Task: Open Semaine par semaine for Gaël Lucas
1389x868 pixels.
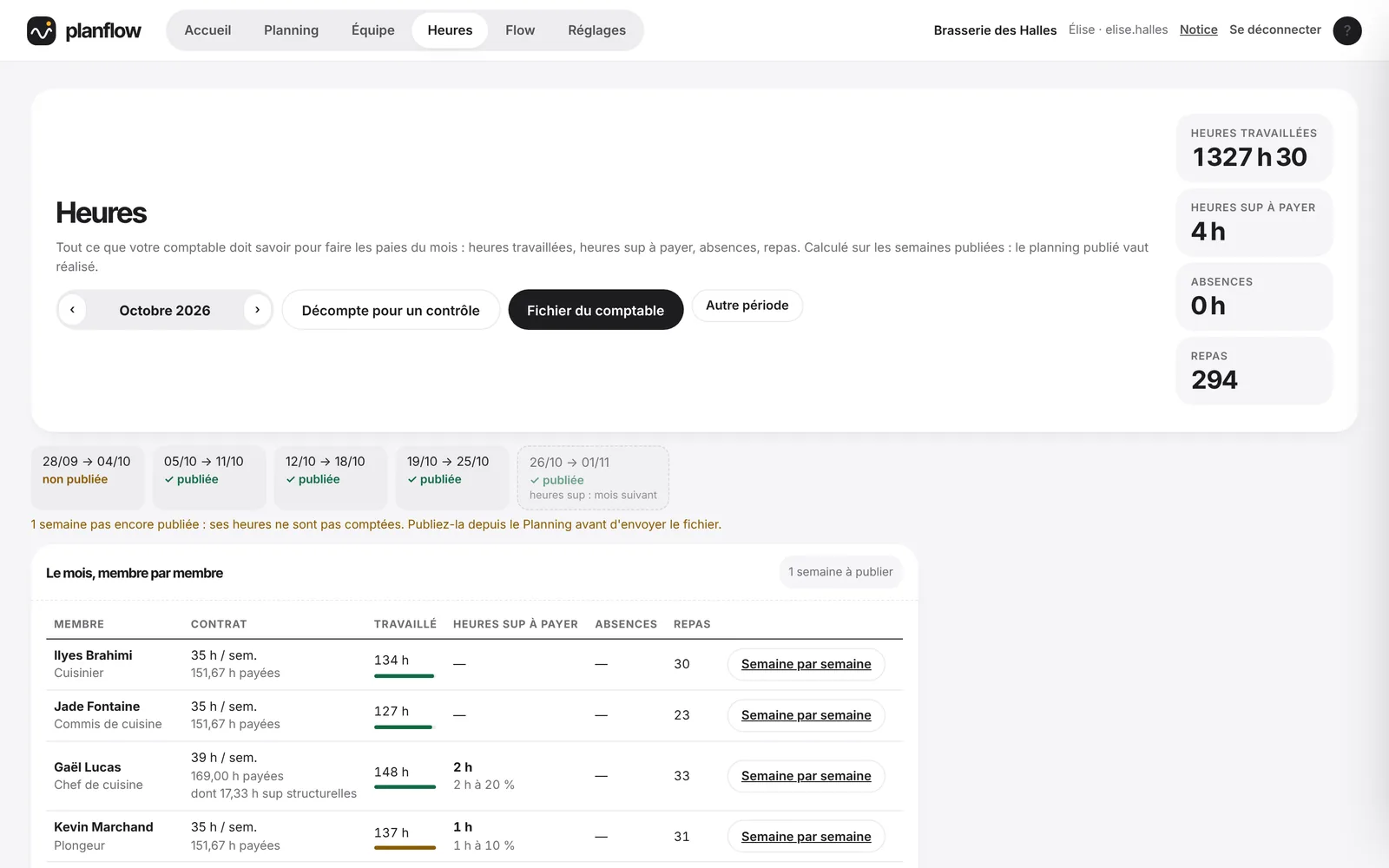Action: pos(806,776)
